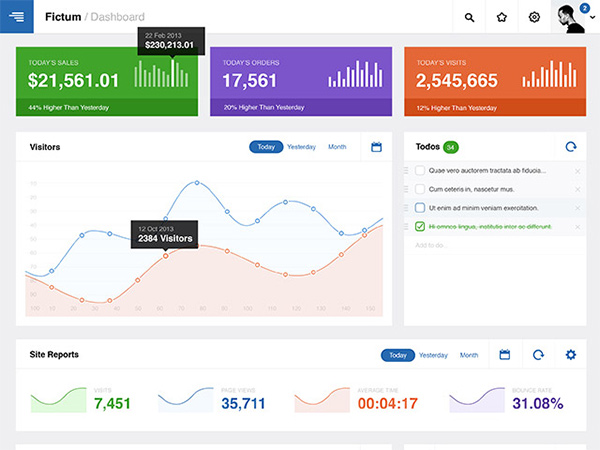
Task: Select Today tab in Site Reports
Action: [397, 355]
